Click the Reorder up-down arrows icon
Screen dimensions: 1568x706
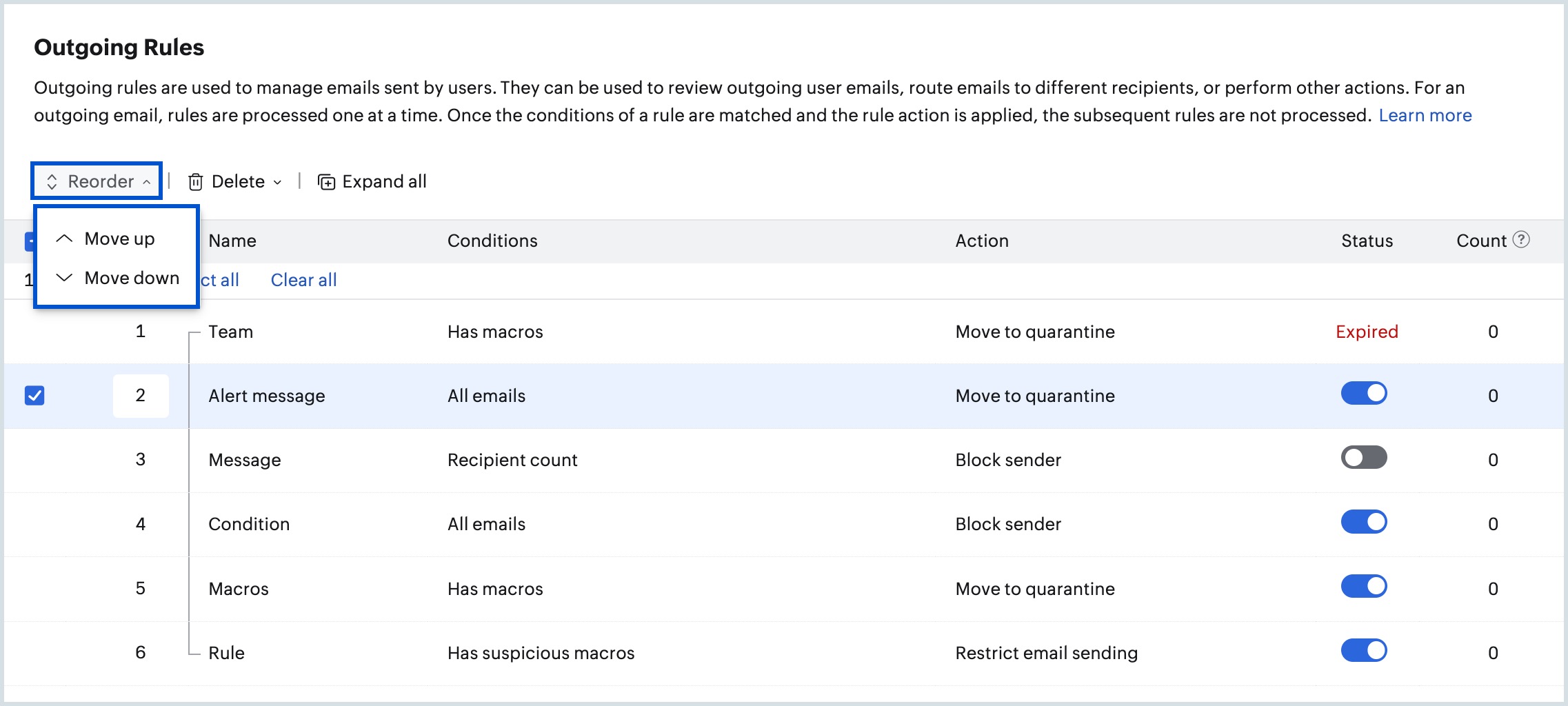52,181
